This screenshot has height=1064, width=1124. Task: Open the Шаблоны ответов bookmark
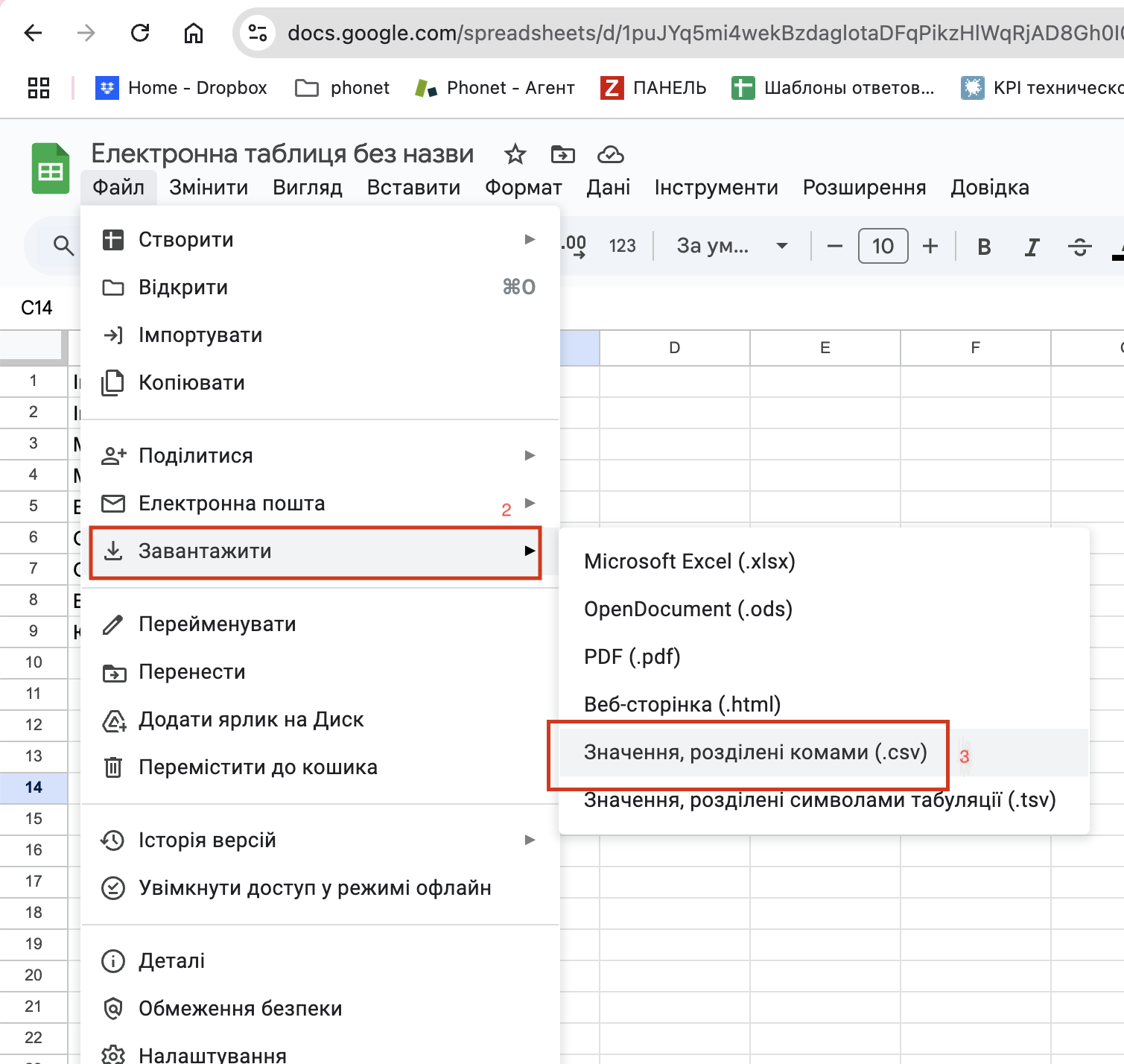point(833,88)
